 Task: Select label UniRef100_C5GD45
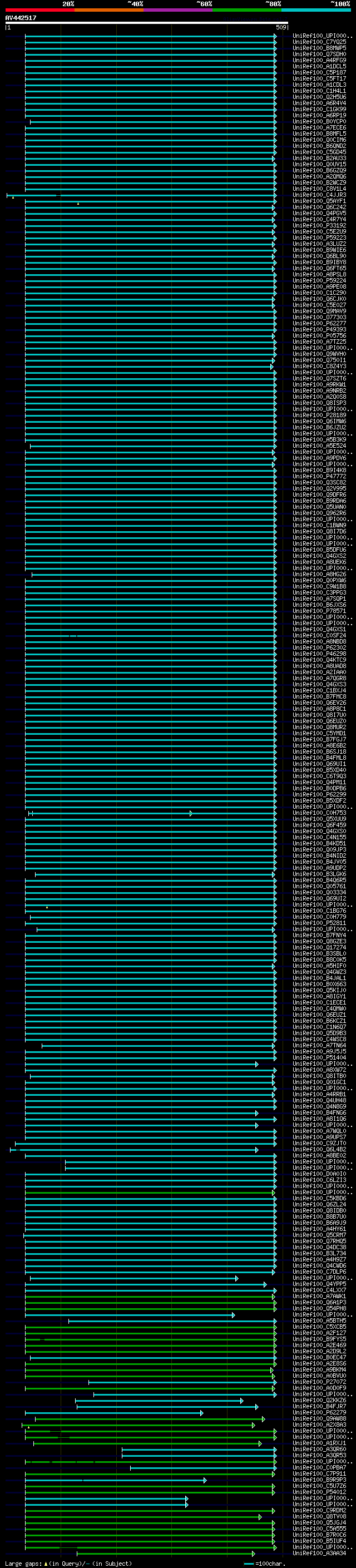click(x=319, y=152)
